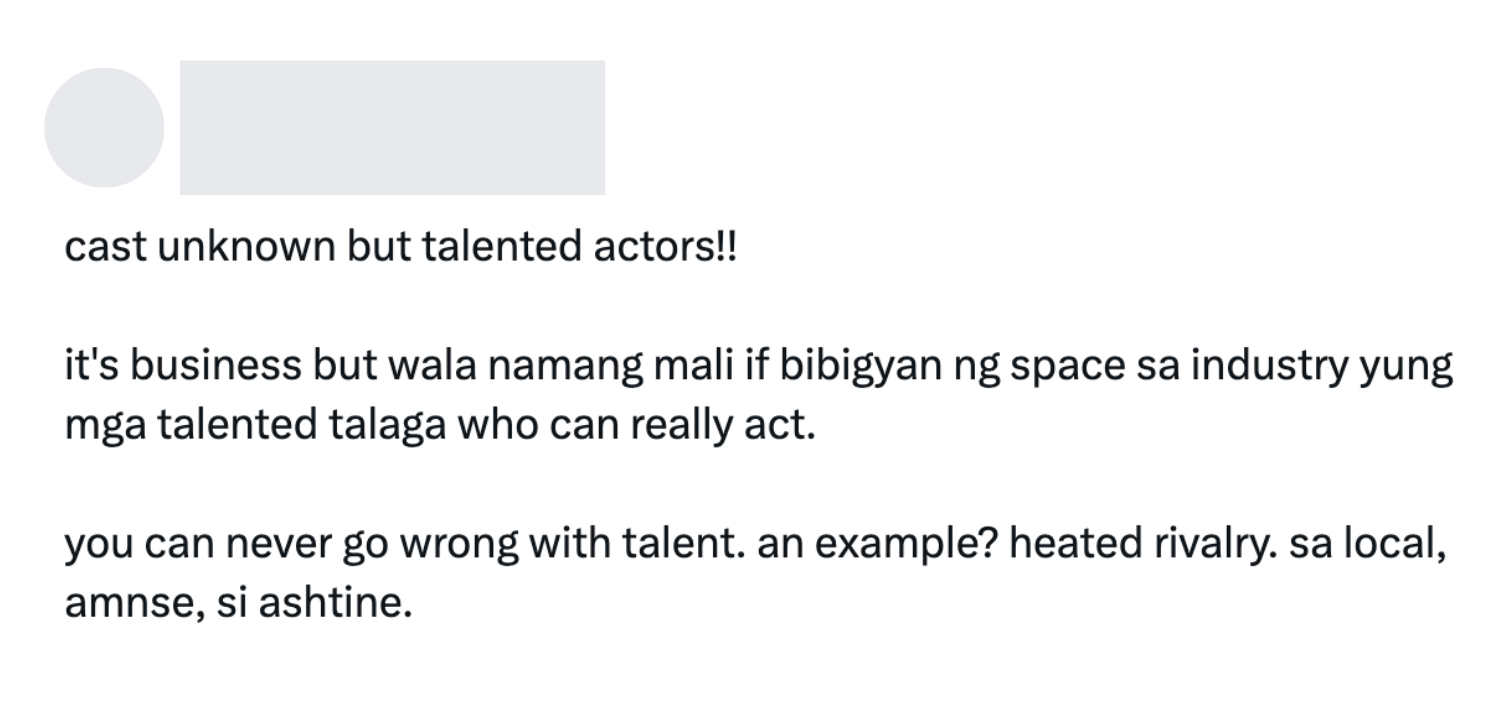Open the blank circular profile avatar
The width and height of the screenshot is (1503, 711).
104,127
